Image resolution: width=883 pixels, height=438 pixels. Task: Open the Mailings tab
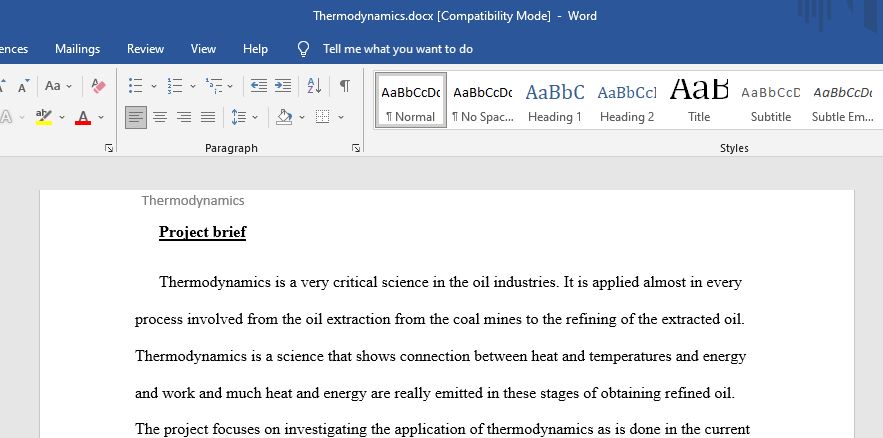(77, 49)
